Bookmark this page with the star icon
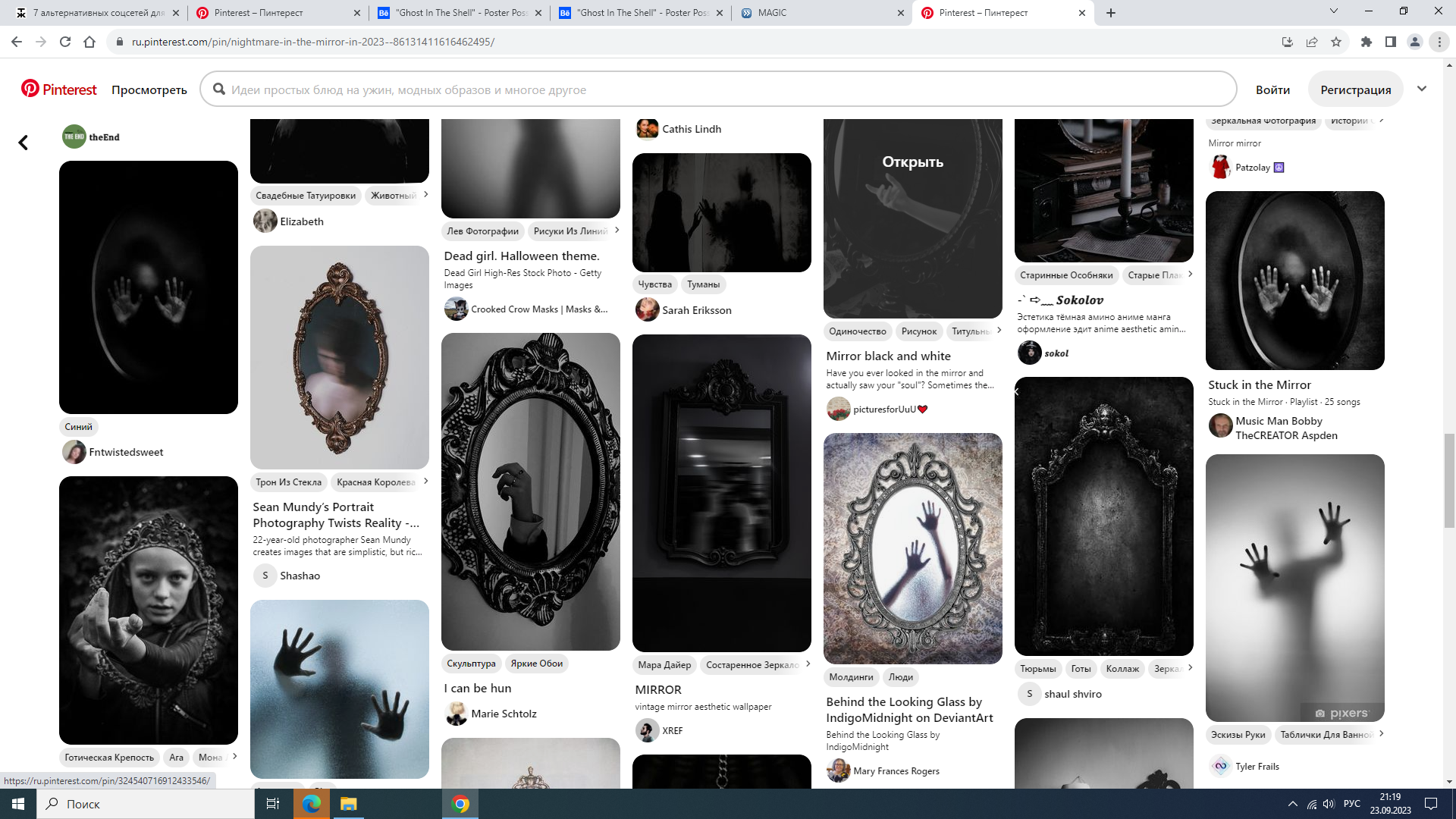Screen dimensions: 1456x819 click(x=1336, y=42)
